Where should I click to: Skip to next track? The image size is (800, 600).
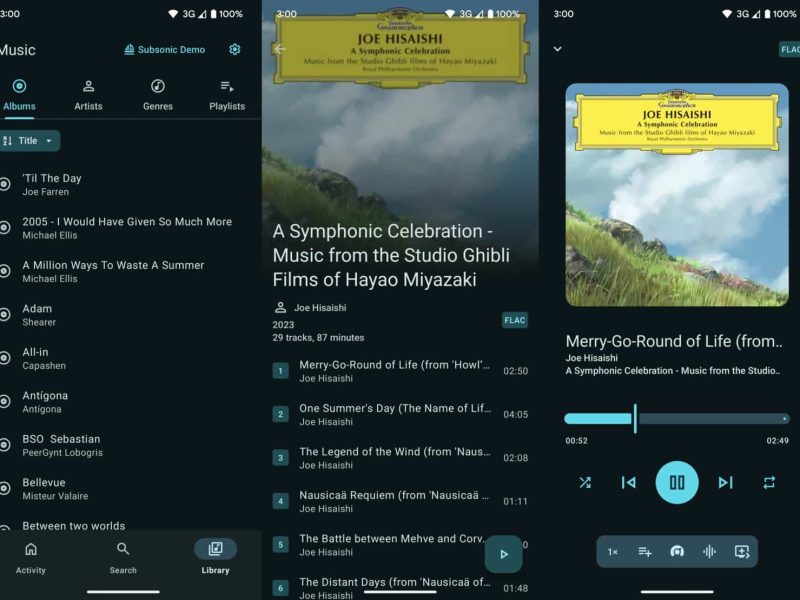tap(725, 482)
